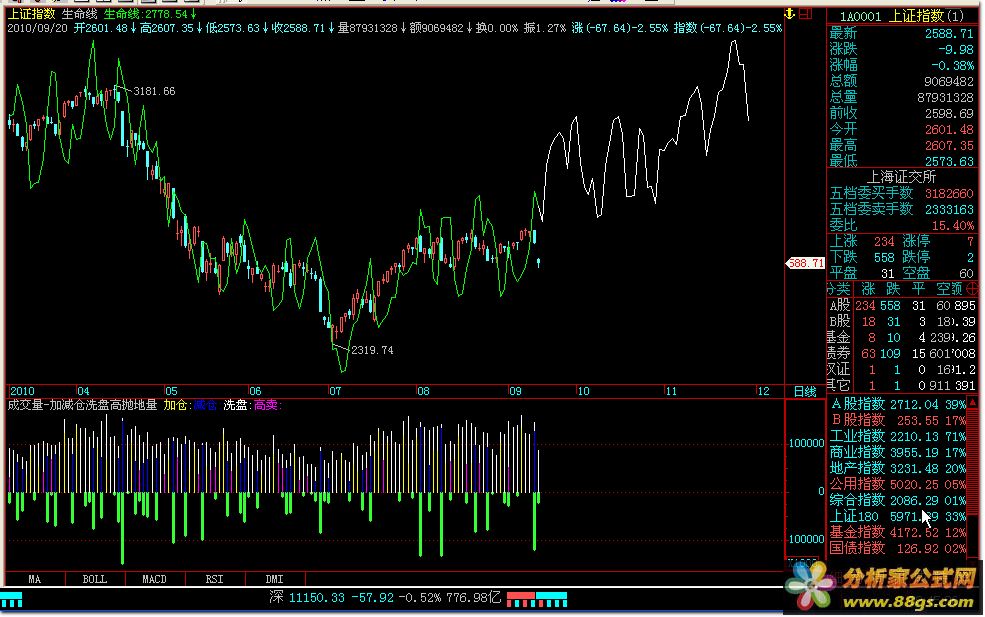The width and height of the screenshot is (985, 617).
Task: Click the 上涨 234 count
Action: tap(861, 241)
